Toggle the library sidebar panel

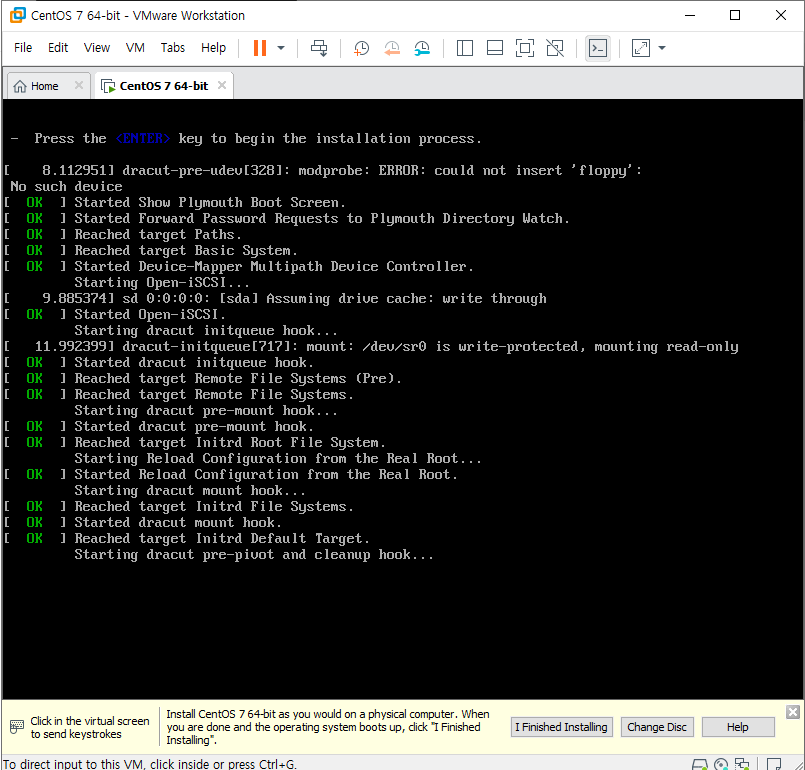tap(465, 48)
